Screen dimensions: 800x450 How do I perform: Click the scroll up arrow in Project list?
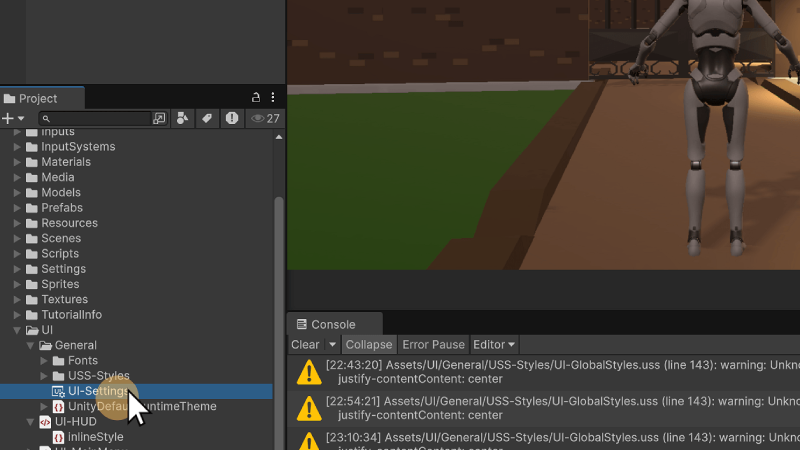(x=279, y=137)
